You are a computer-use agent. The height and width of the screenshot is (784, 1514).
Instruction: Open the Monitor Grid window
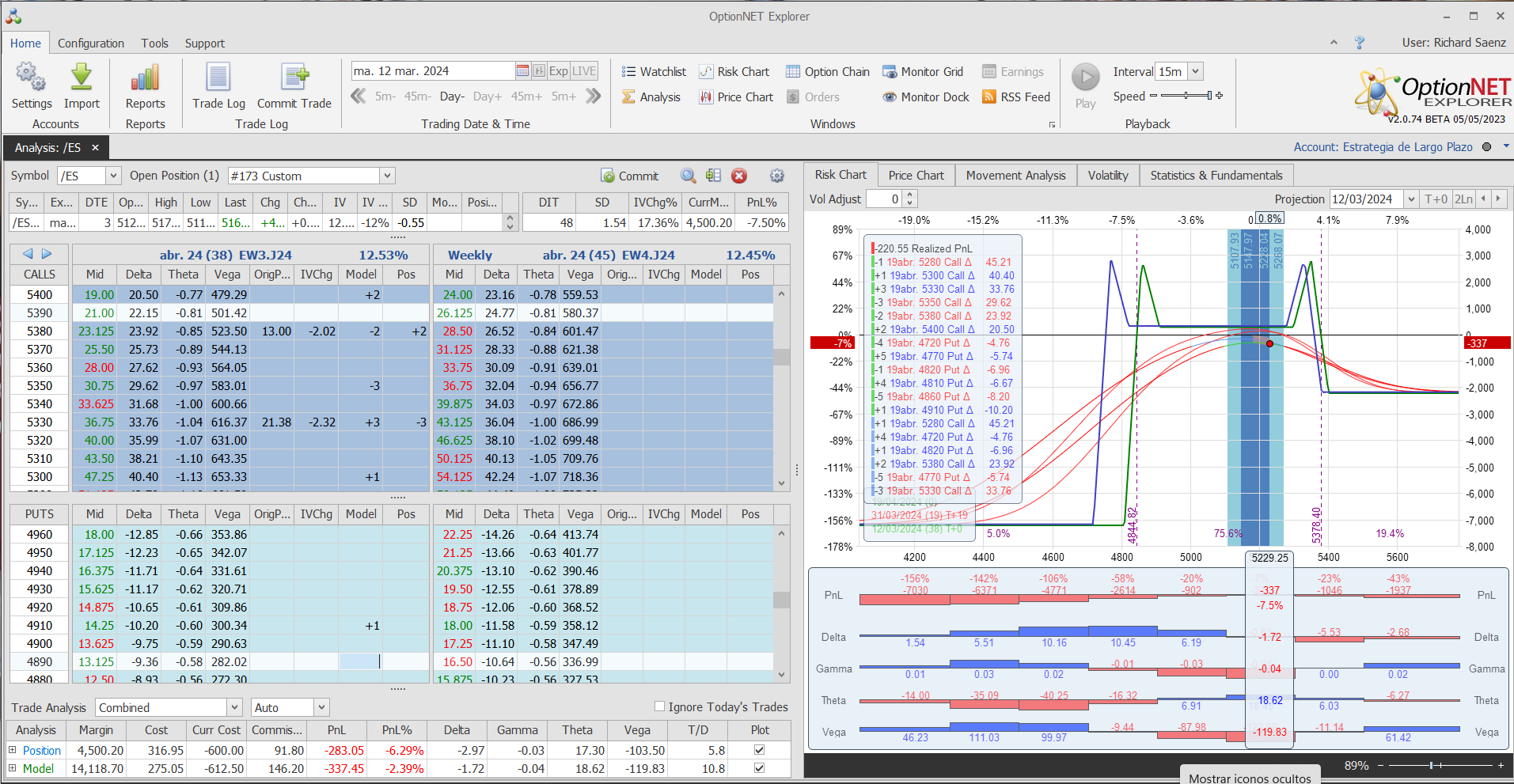pos(923,72)
